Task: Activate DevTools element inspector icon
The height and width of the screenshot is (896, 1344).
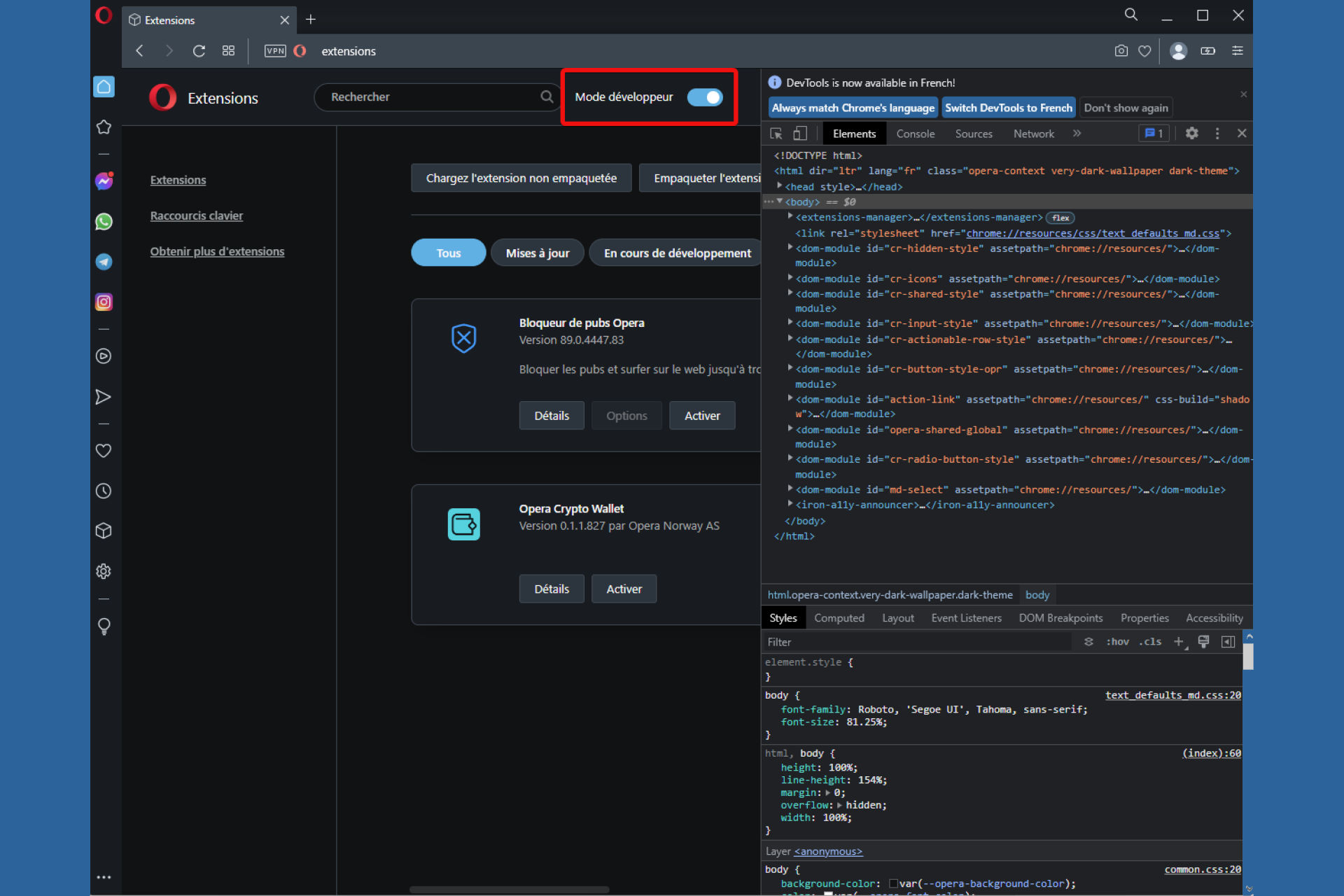Action: pos(776,134)
